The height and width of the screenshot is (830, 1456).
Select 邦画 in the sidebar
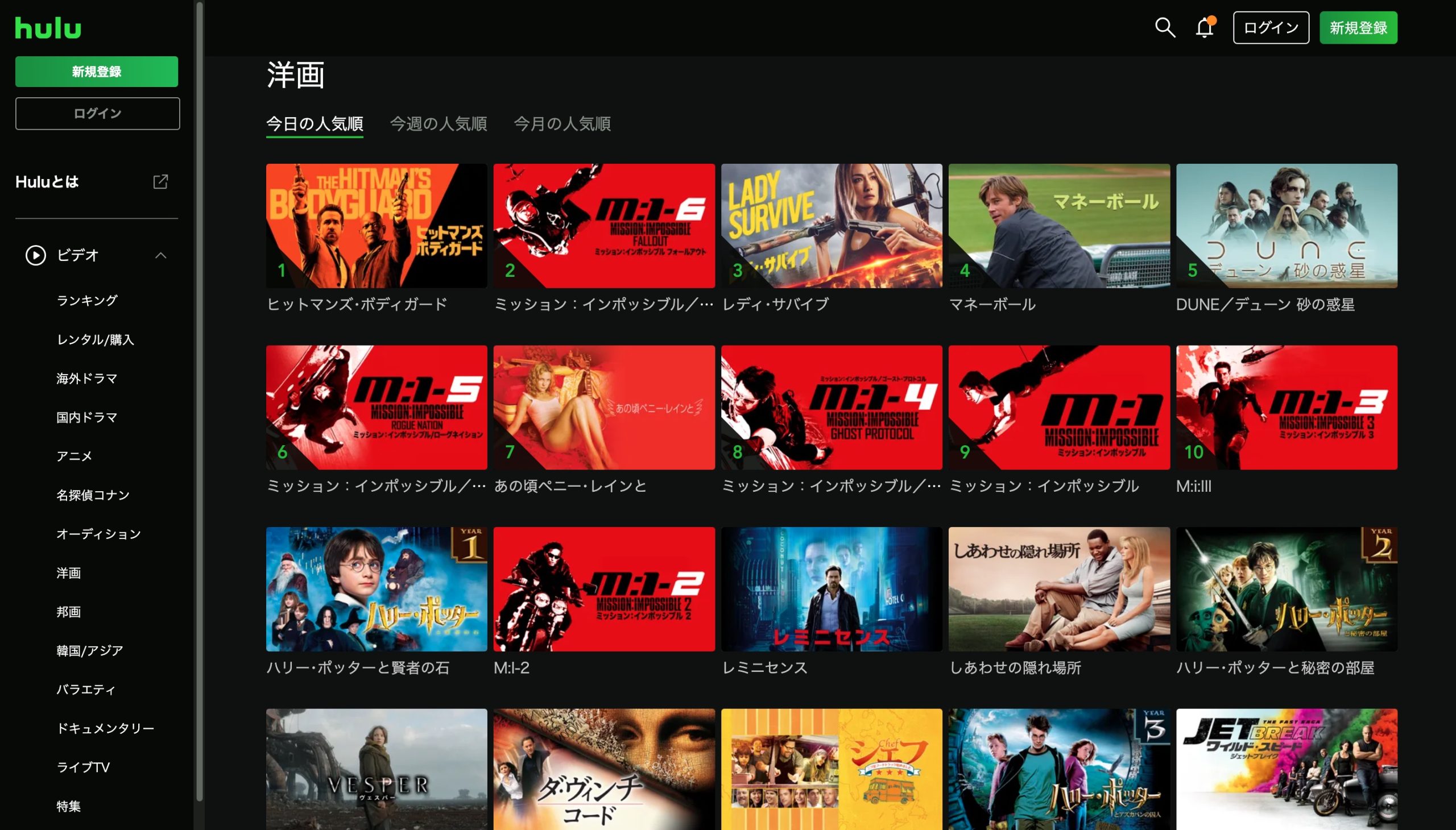click(x=68, y=612)
